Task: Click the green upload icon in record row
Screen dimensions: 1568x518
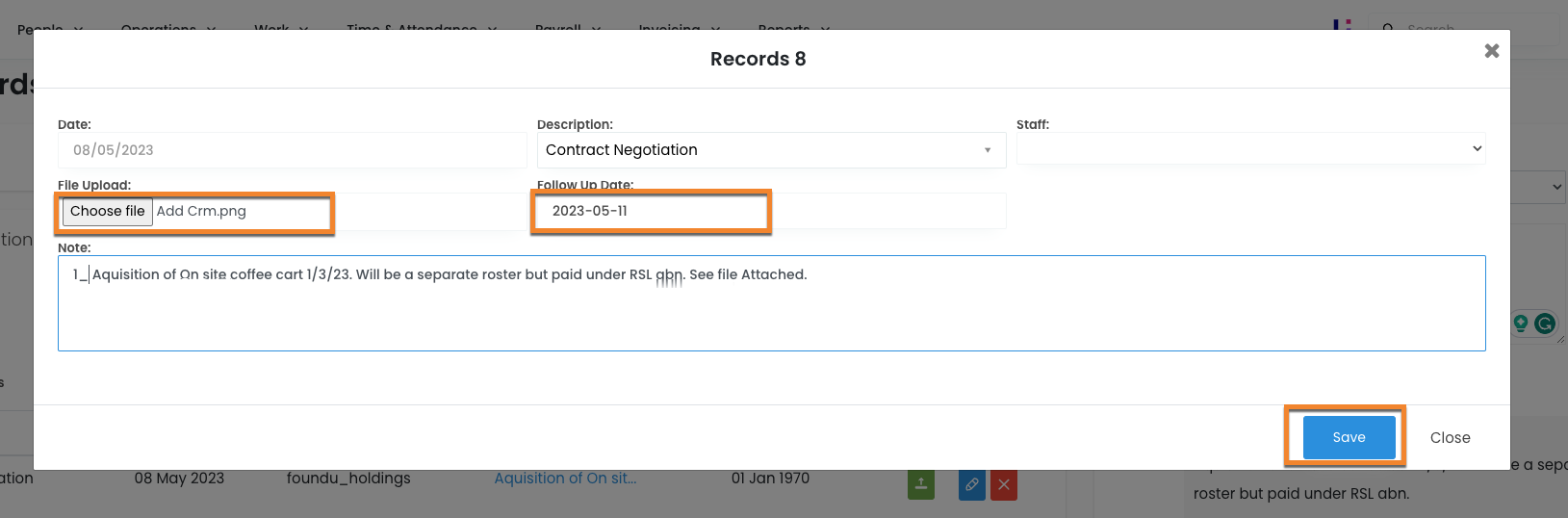Action: tap(920, 484)
